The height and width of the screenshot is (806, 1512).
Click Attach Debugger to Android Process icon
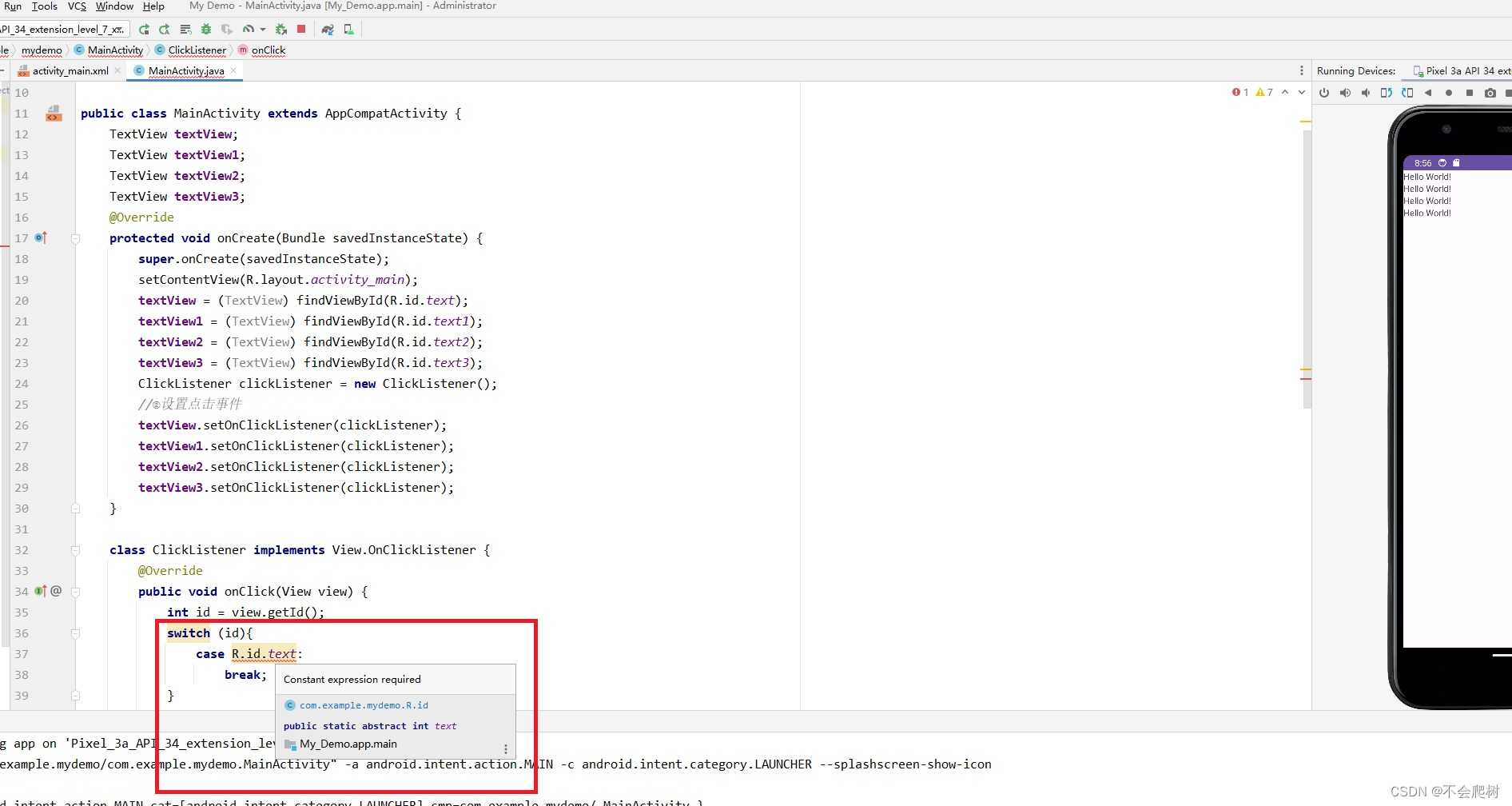pyautogui.click(x=281, y=30)
